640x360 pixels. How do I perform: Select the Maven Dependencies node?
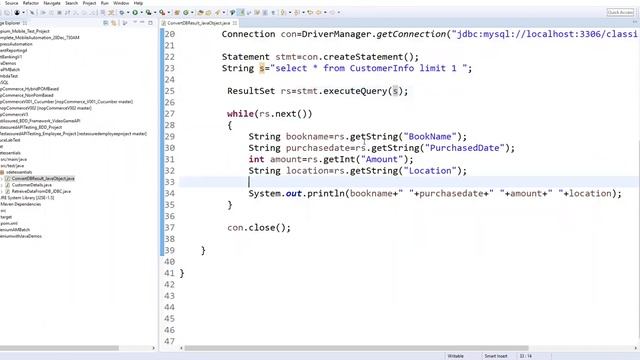coord(20,204)
